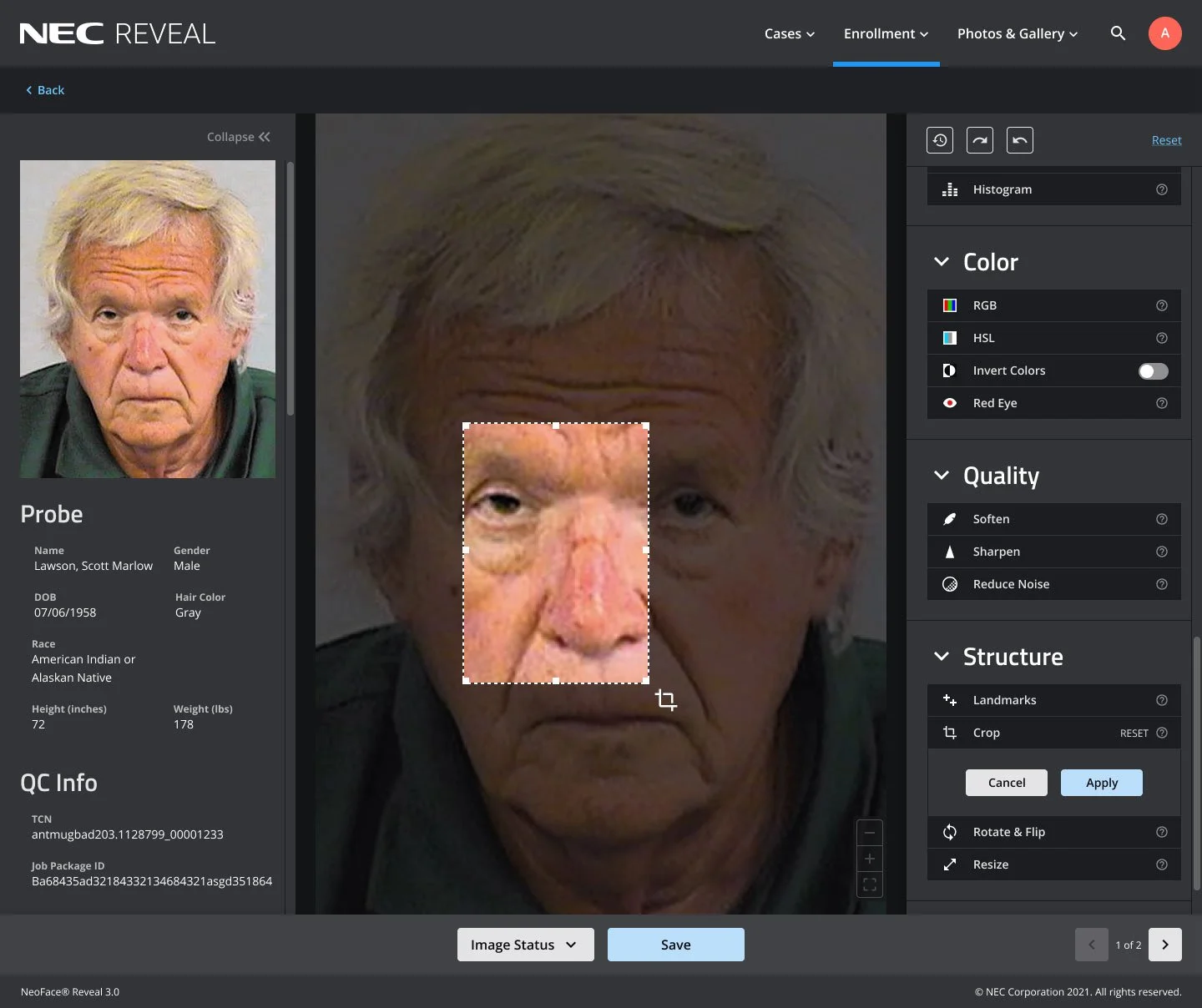The image size is (1202, 1008).
Task: Open the Landmarks tool
Action: coord(1054,700)
